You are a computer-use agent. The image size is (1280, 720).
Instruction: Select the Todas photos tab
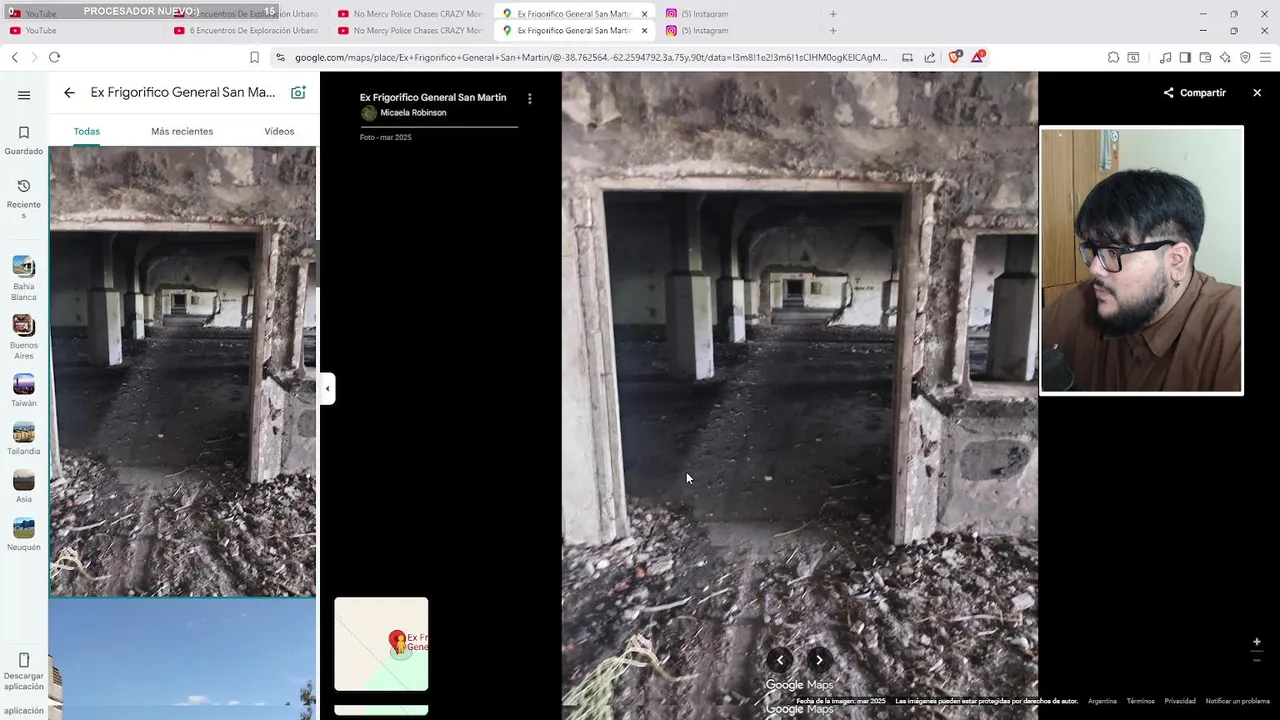(87, 131)
